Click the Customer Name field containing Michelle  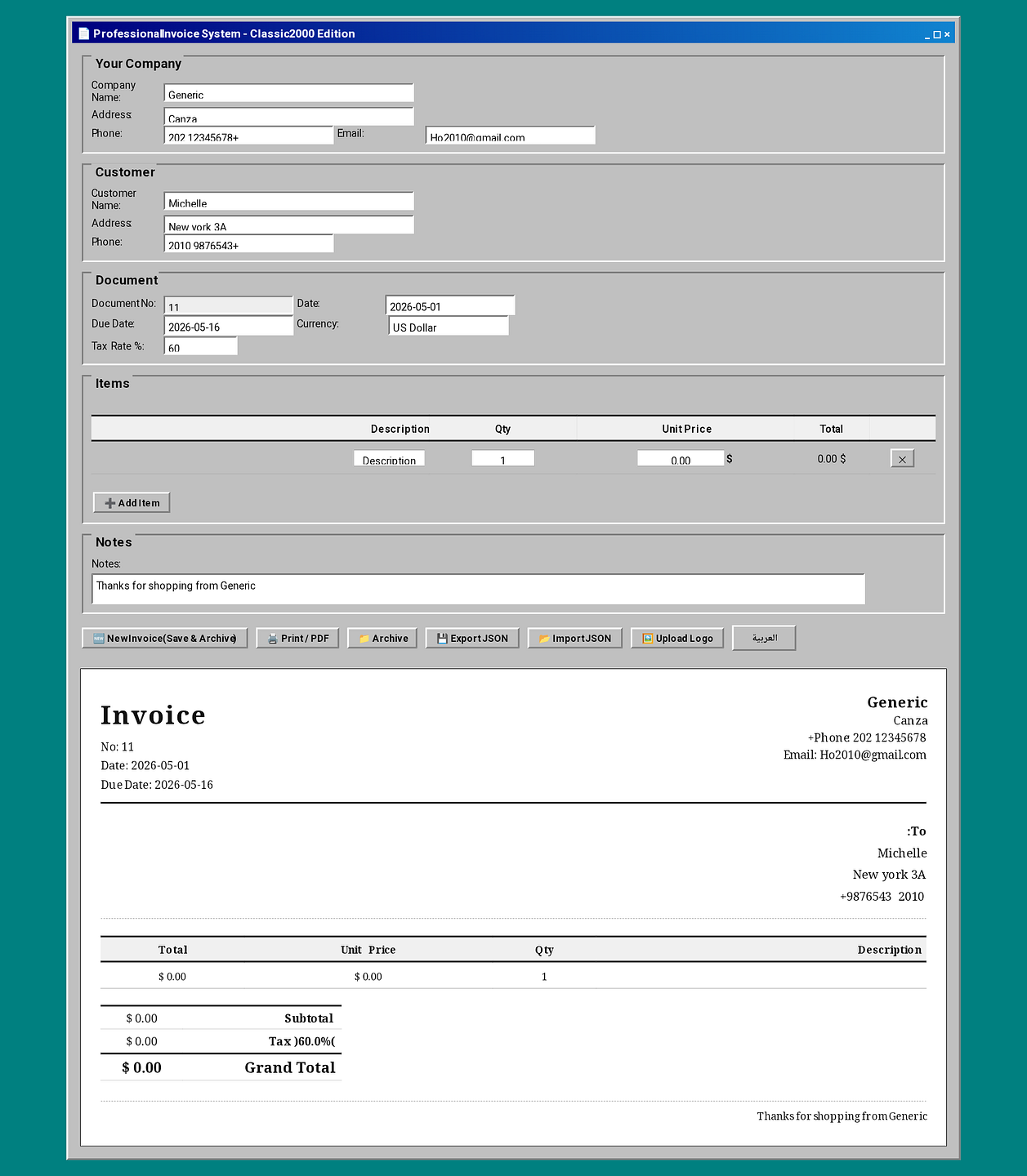[289, 202]
